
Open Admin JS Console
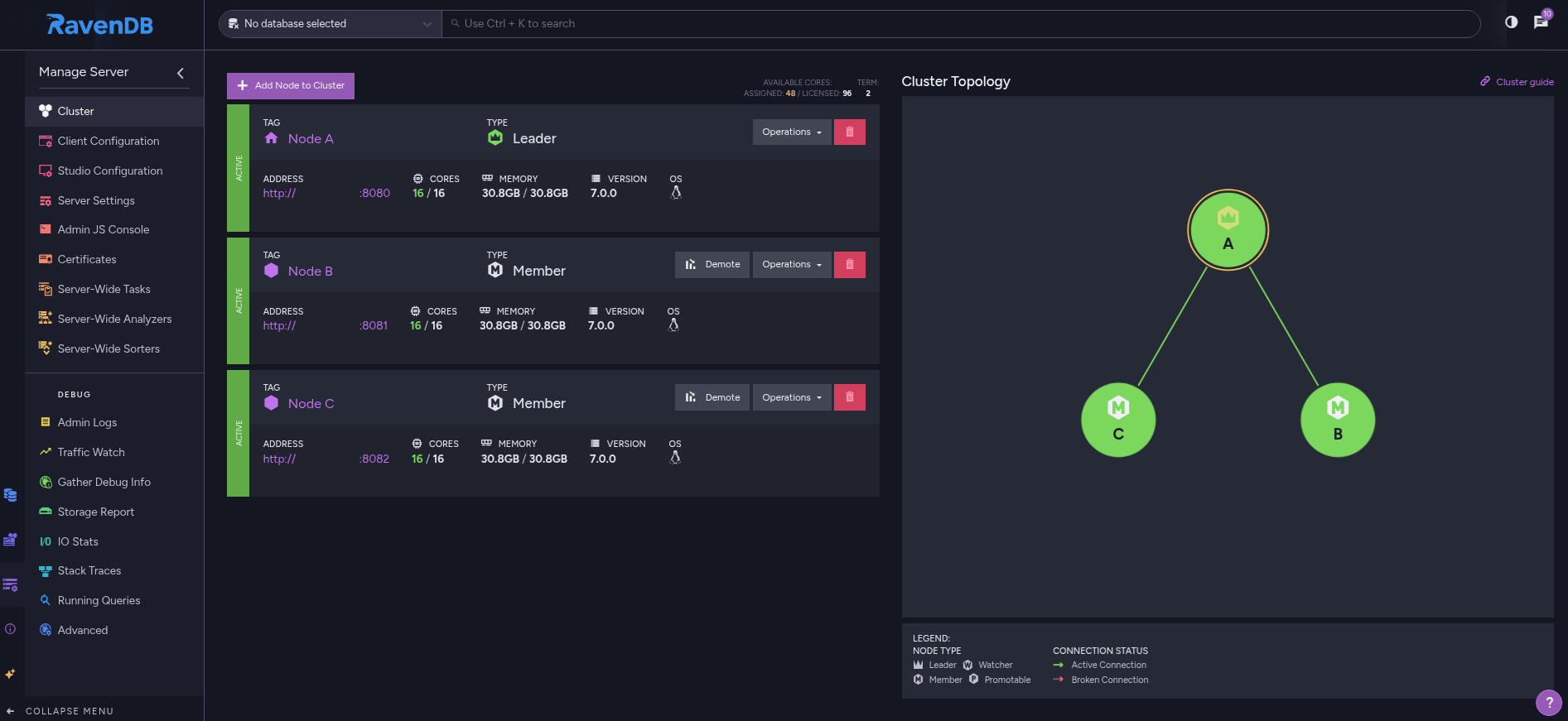coord(114,229)
